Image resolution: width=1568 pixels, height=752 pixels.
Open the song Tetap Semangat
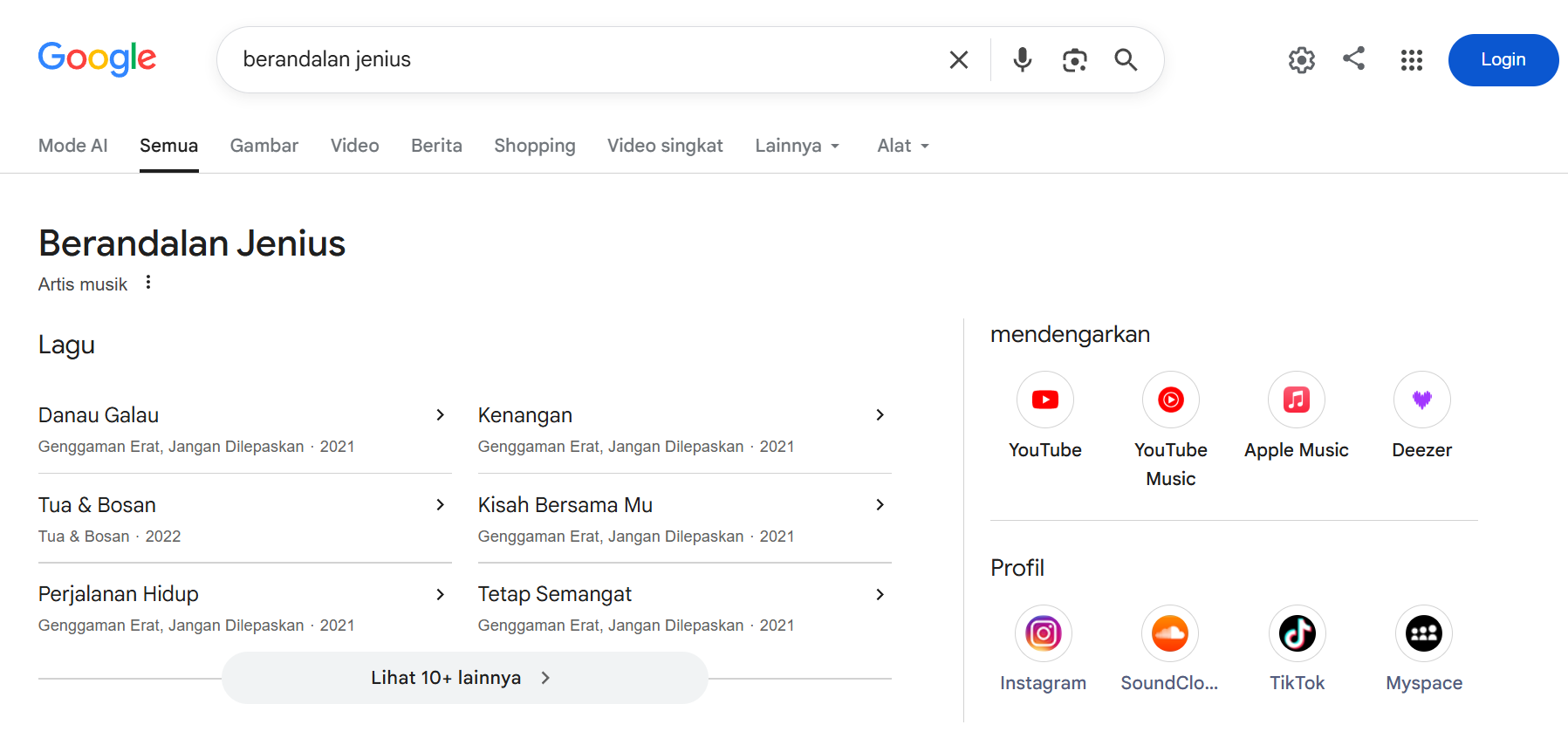pyautogui.click(x=555, y=594)
